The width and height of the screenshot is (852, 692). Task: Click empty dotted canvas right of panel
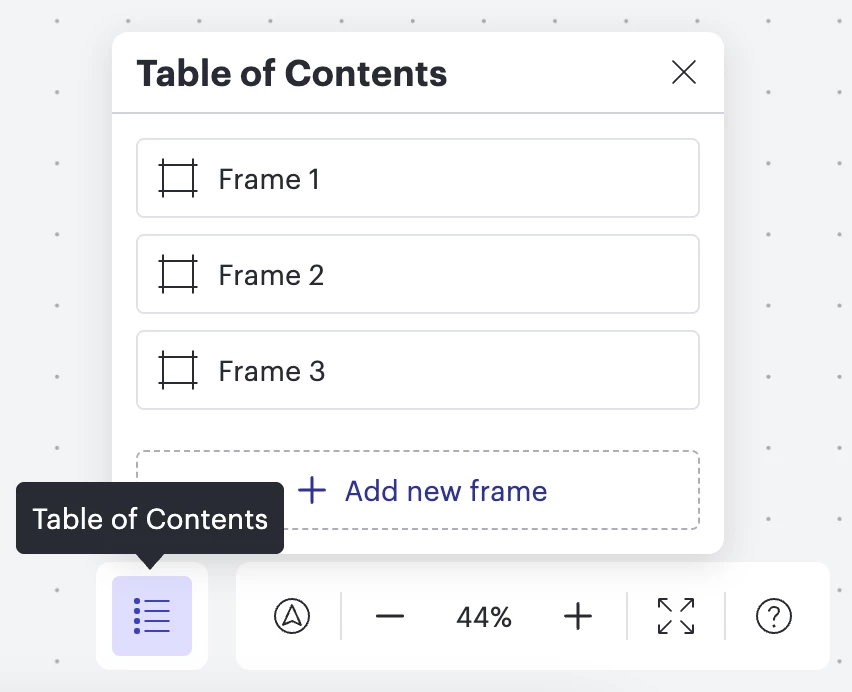[790, 300]
